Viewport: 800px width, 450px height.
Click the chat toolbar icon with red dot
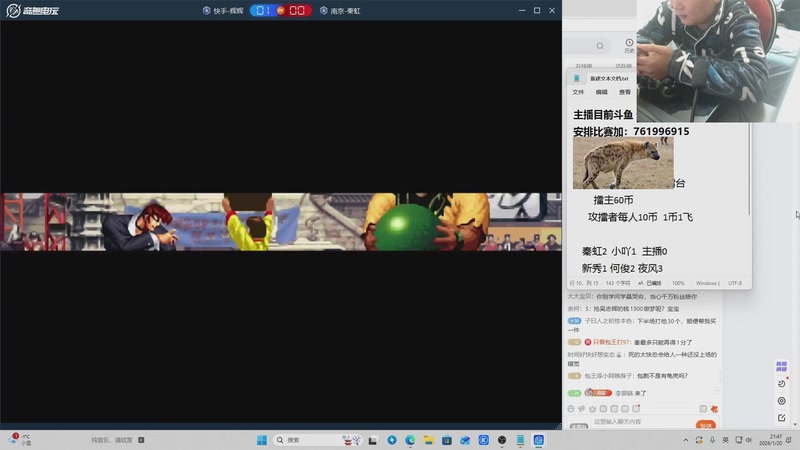tap(636, 409)
